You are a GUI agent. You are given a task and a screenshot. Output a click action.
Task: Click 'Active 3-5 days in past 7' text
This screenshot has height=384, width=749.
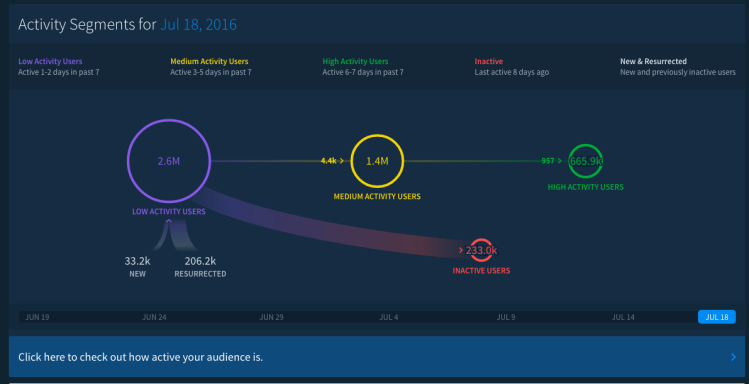[x=211, y=73]
